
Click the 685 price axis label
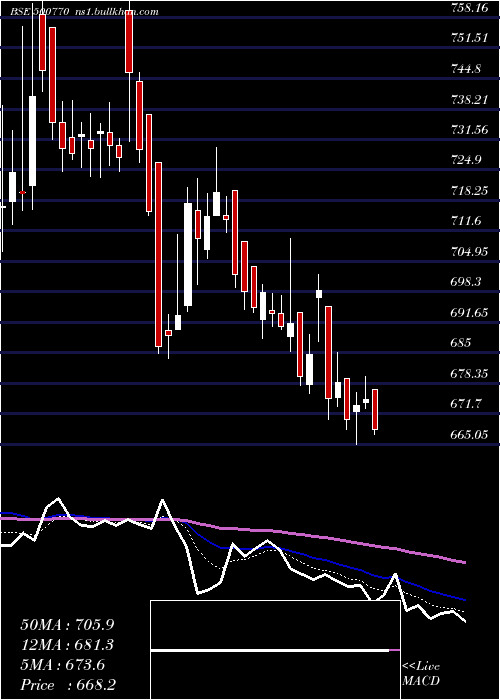pos(462,343)
